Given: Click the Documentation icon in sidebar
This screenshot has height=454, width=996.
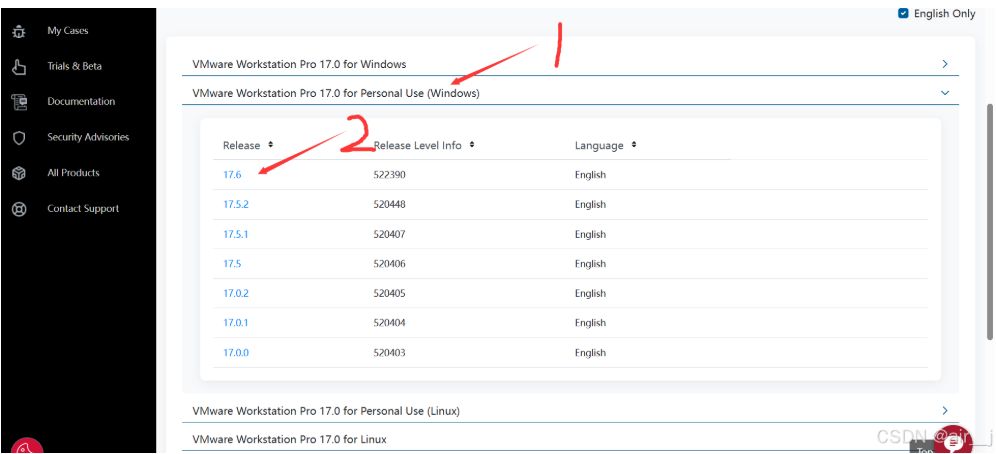Looking at the screenshot, I should [19, 102].
